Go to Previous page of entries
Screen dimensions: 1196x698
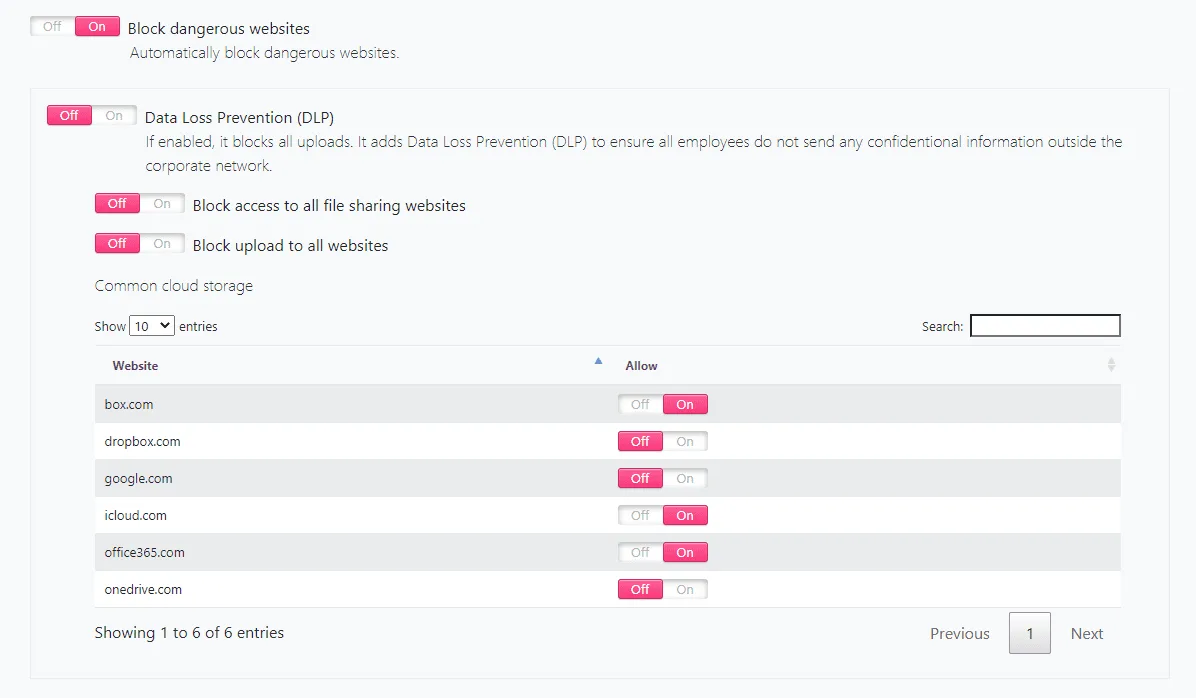coord(959,634)
